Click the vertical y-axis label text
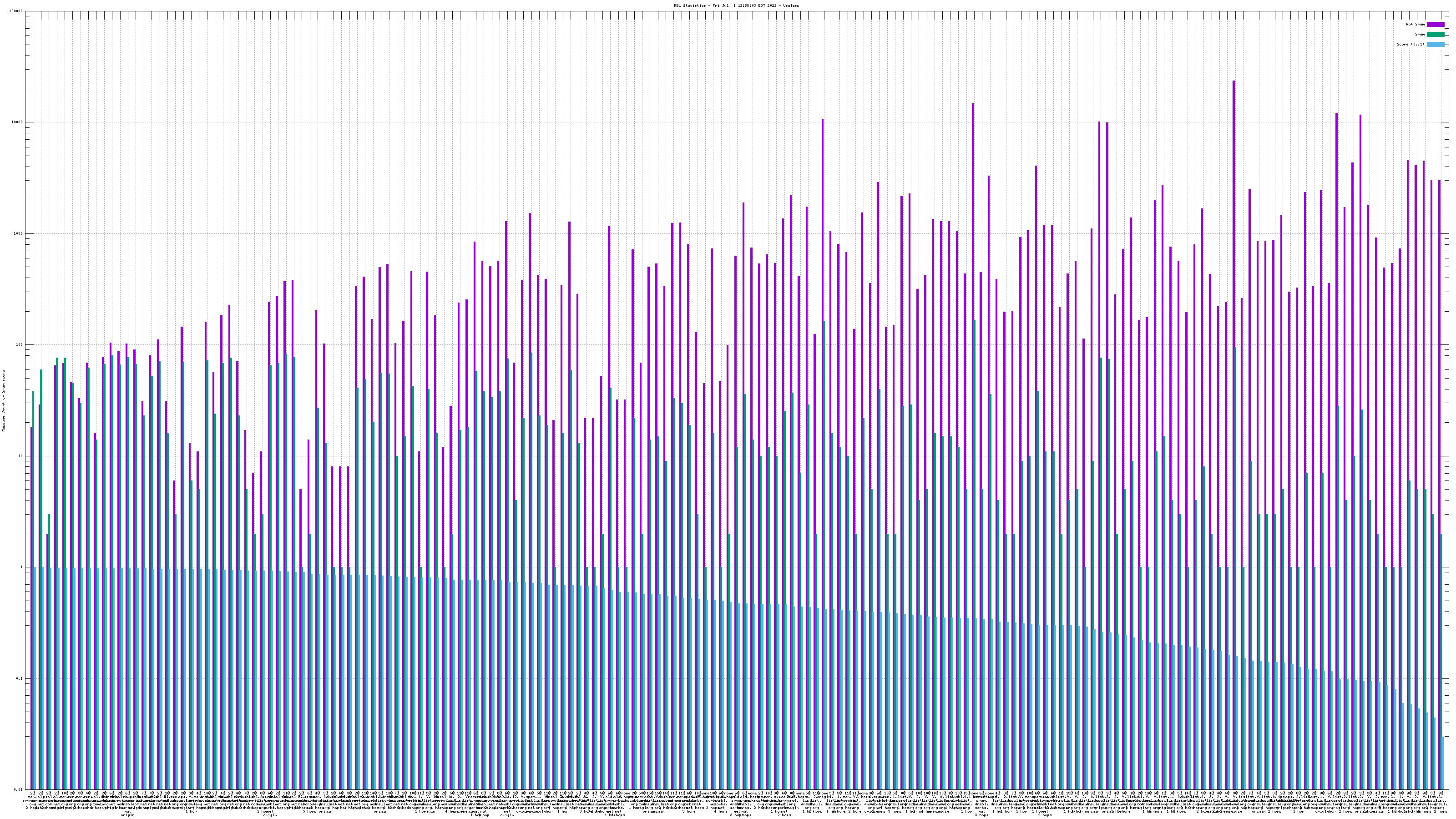The image size is (1456, 819). pyautogui.click(x=3, y=400)
